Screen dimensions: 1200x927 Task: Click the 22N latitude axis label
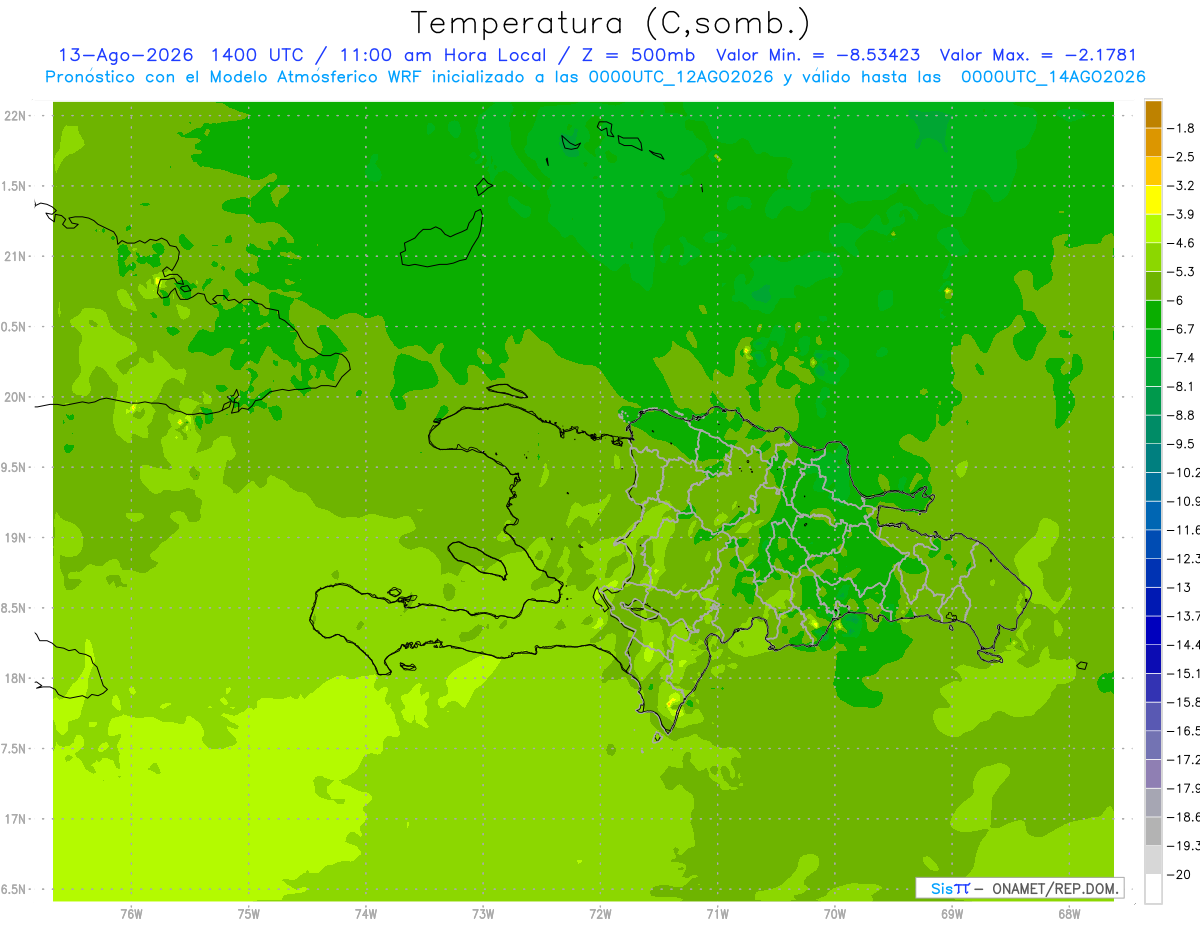point(15,116)
